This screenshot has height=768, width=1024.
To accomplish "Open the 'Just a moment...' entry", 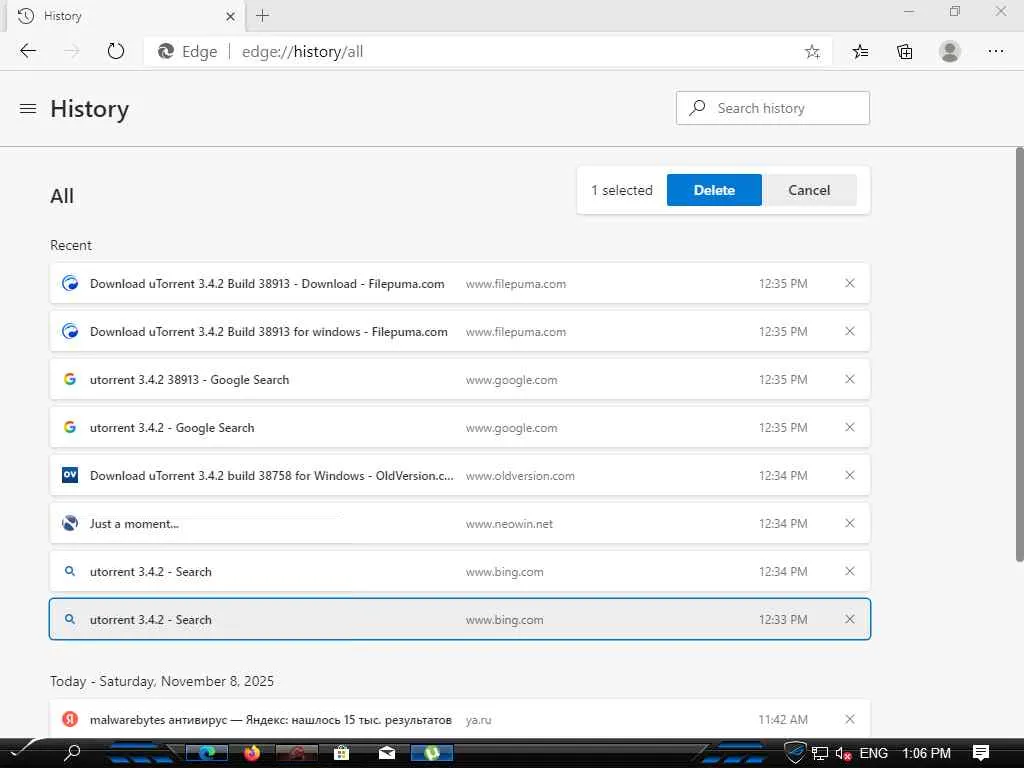I will 134,524.
